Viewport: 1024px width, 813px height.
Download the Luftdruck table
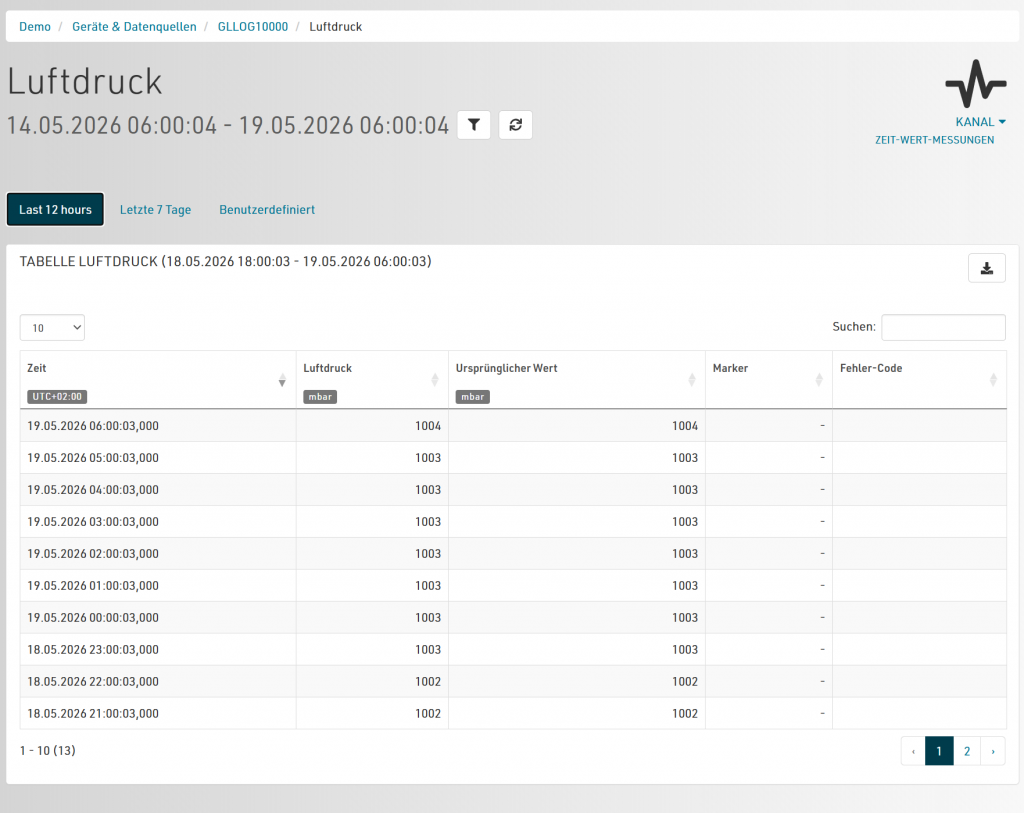point(986,268)
